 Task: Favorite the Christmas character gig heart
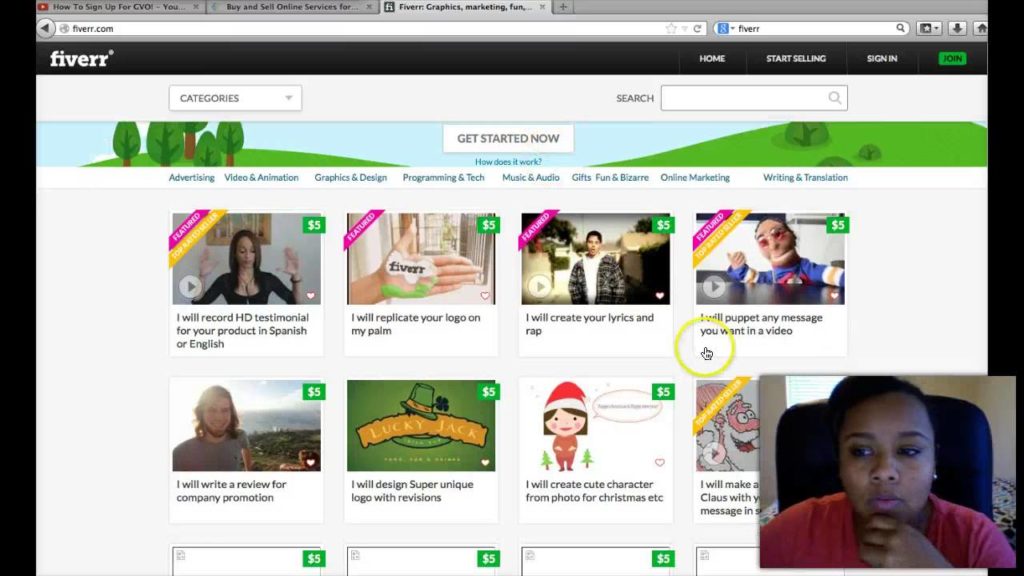[x=660, y=462]
